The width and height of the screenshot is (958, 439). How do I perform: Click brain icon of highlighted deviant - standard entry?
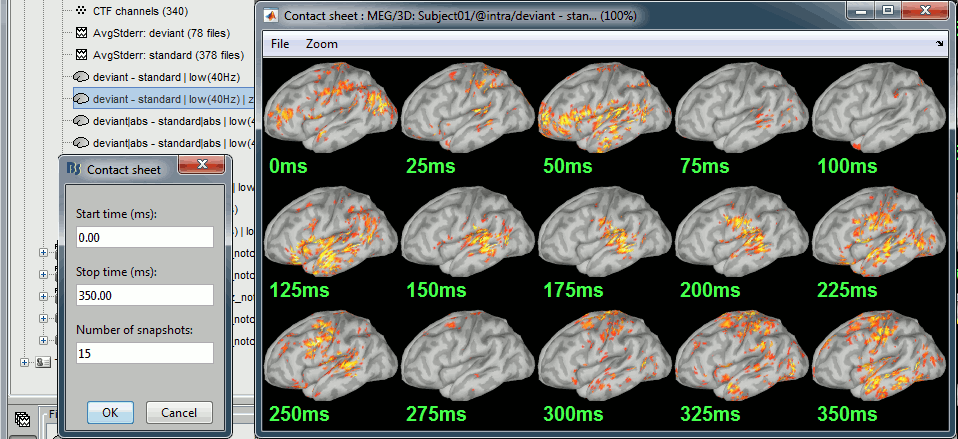(x=81, y=99)
